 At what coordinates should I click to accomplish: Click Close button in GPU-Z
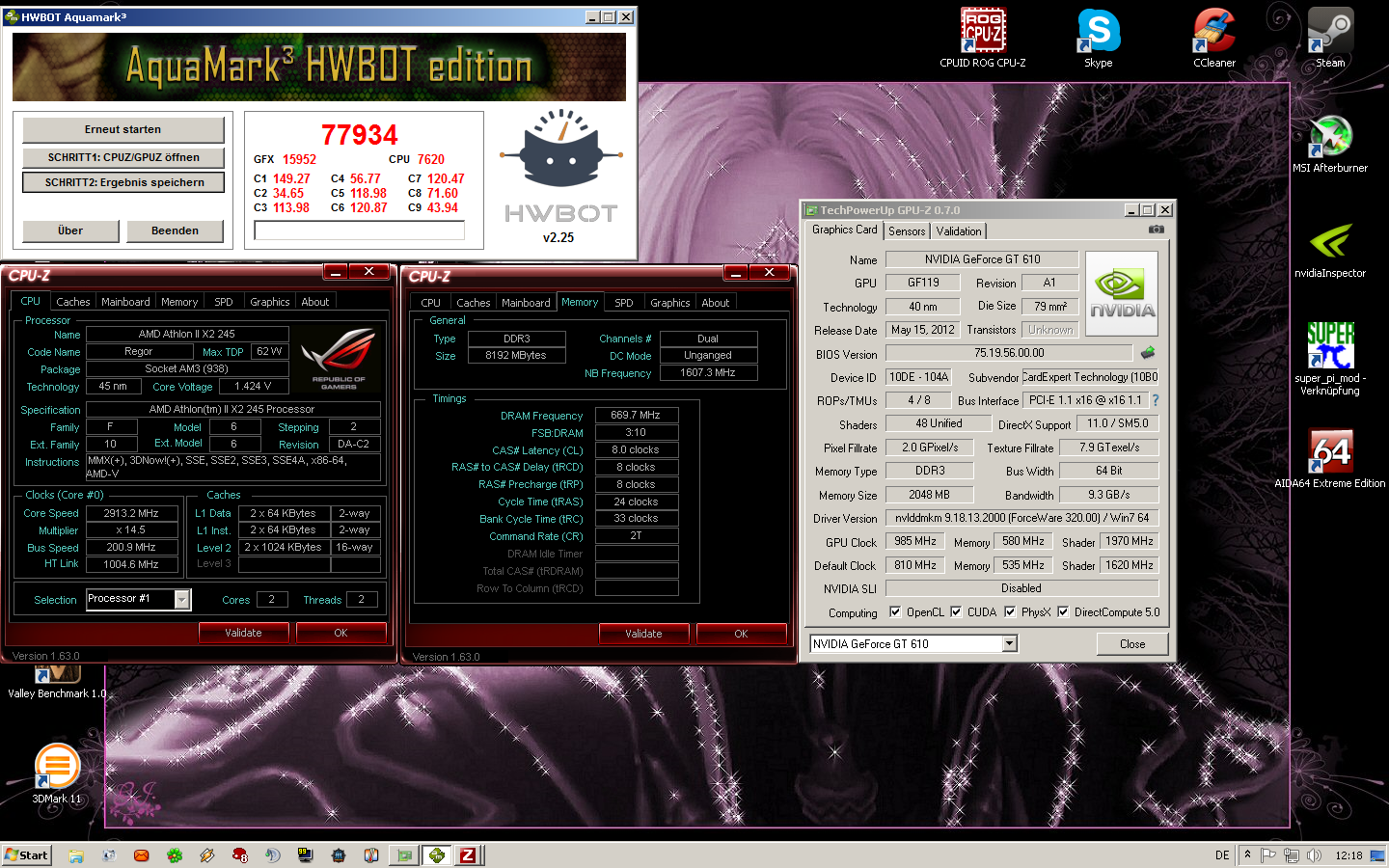[1132, 643]
